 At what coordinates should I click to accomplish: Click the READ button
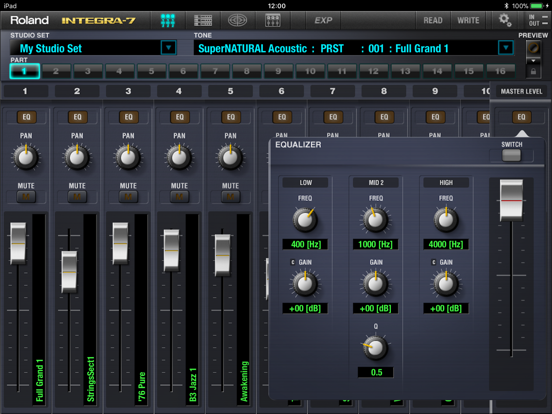pos(433,20)
